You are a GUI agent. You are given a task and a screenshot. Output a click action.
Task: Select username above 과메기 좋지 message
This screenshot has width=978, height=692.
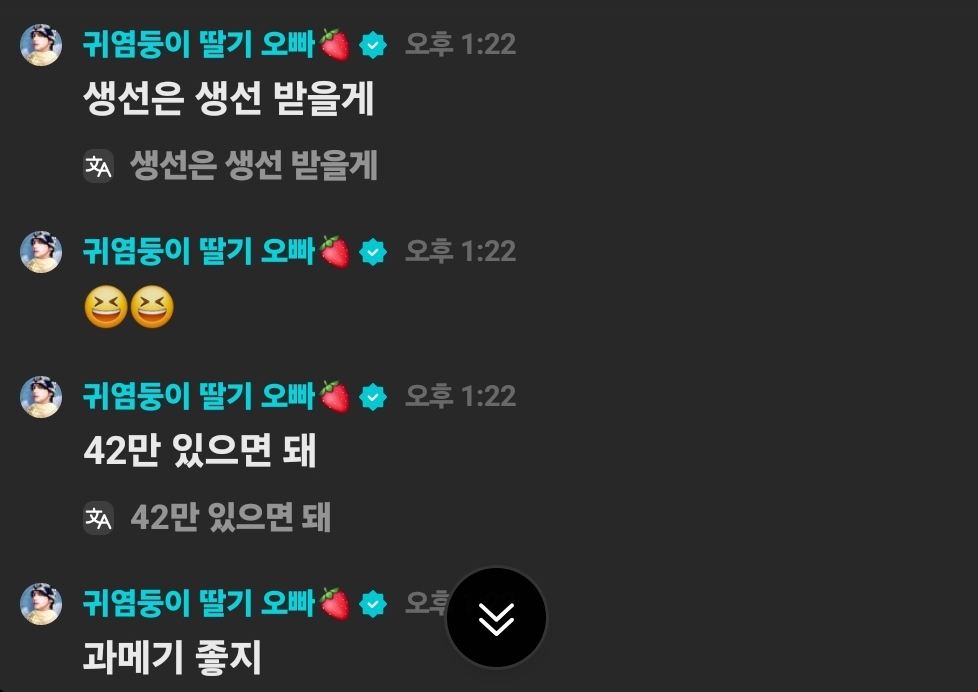click(199, 604)
